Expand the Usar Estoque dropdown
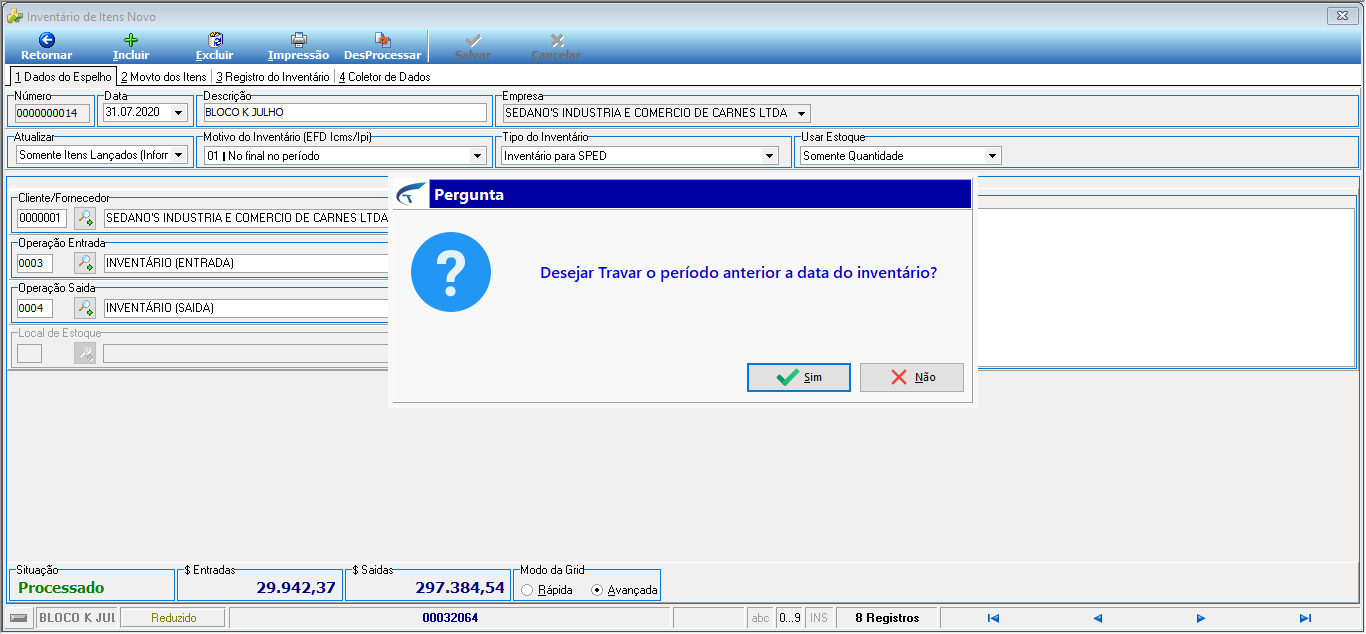Image resolution: width=1366 pixels, height=634 pixels. (992, 155)
